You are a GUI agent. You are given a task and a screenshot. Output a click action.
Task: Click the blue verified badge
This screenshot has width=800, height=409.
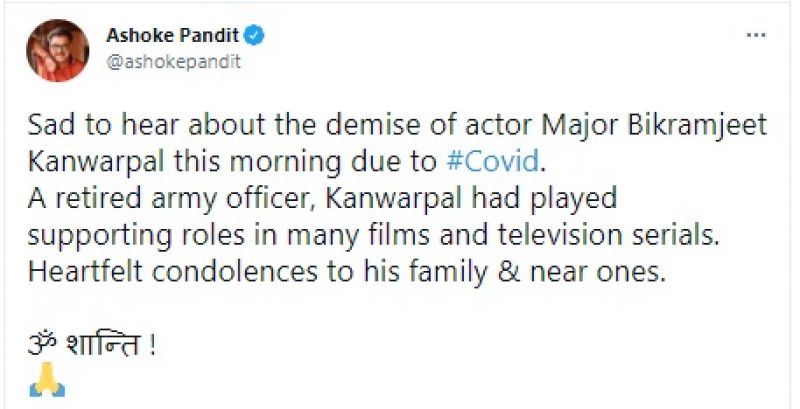[x=257, y=37]
